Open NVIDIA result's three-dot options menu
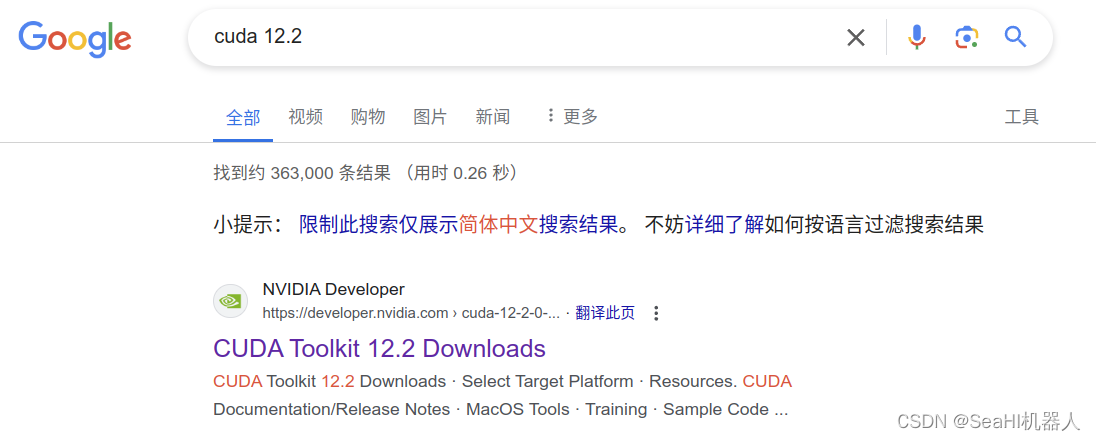This screenshot has width=1096, height=441. pyautogui.click(x=656, y=313)
